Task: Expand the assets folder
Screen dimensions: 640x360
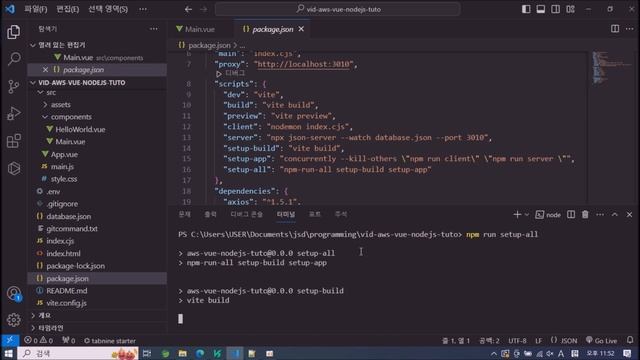Action: (x=97, y=104)
